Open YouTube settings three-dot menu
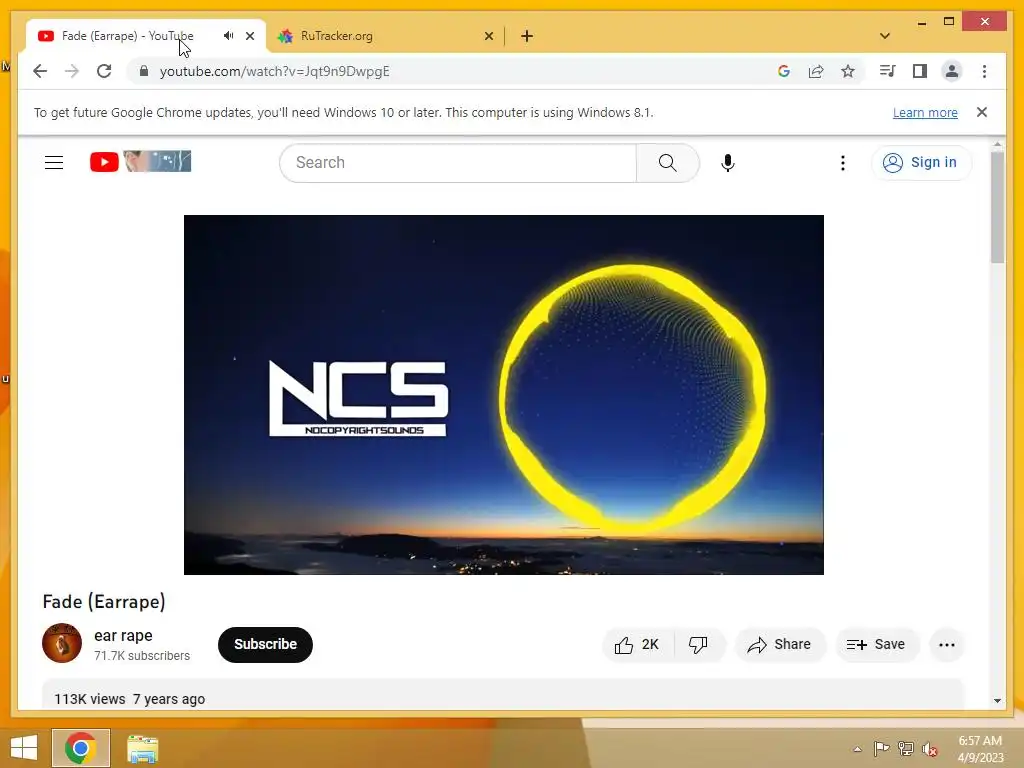The height and width of the screenshot is (768, 1024). (x=842, y=163)
